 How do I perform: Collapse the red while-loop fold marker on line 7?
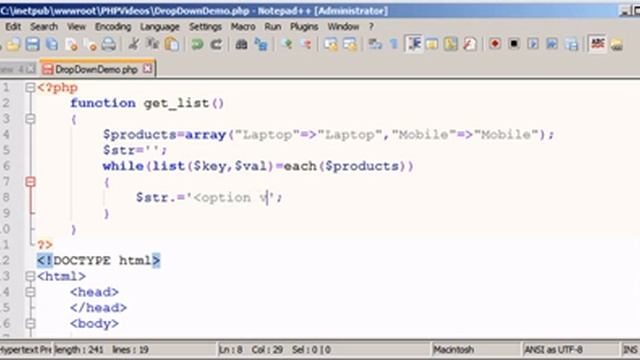[30, 182]
